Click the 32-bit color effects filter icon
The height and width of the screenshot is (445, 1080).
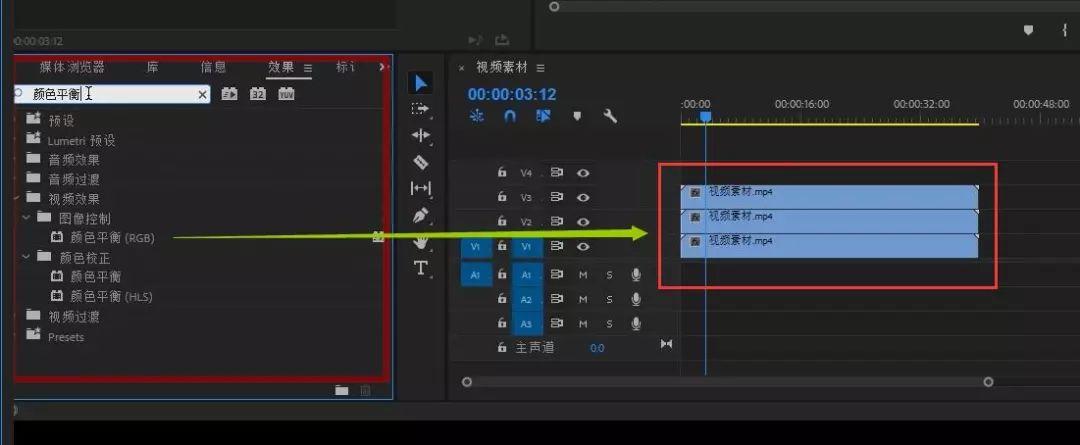tap(258, 94)
